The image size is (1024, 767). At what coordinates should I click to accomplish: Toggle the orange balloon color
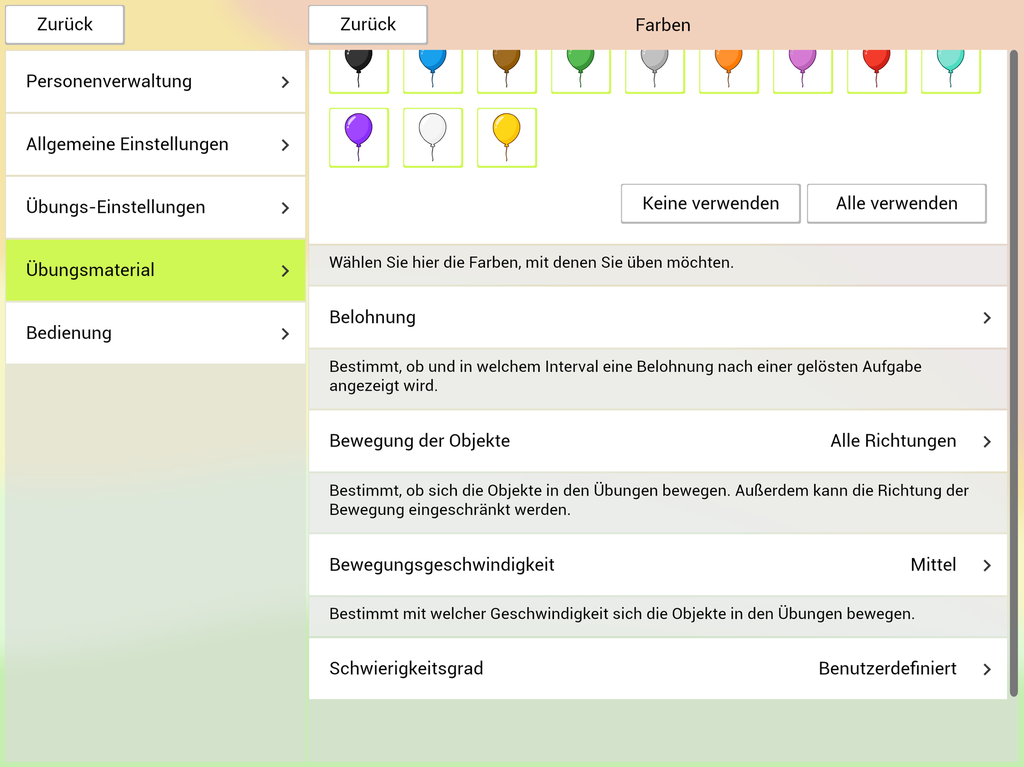[x=729, y=71]
